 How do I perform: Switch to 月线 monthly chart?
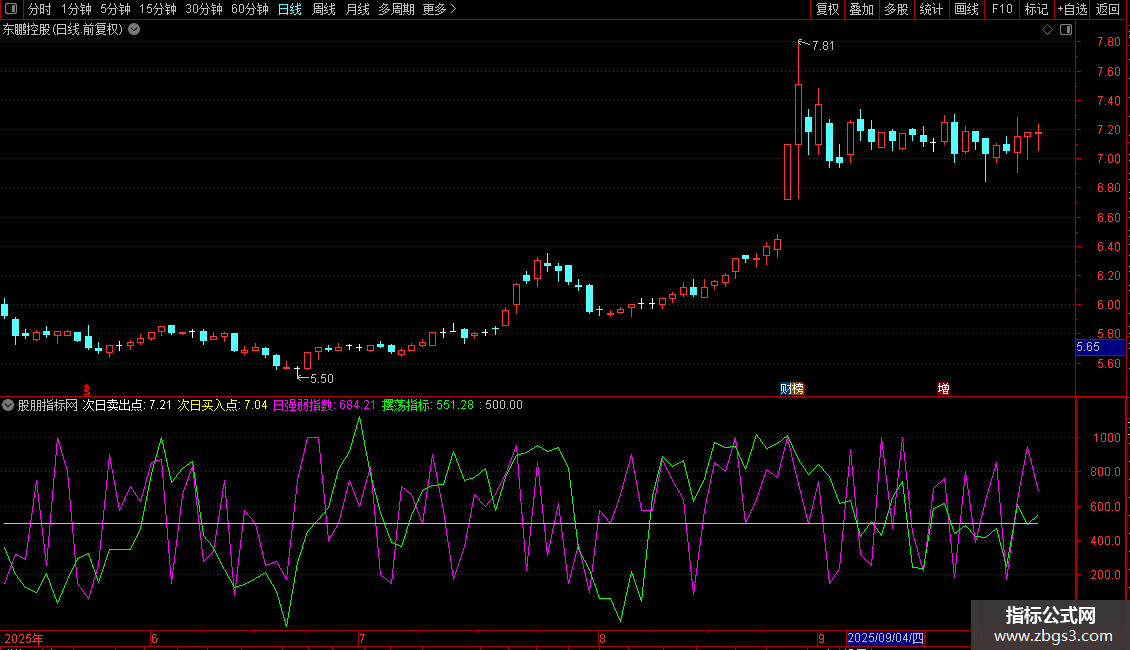pos(357,9)
